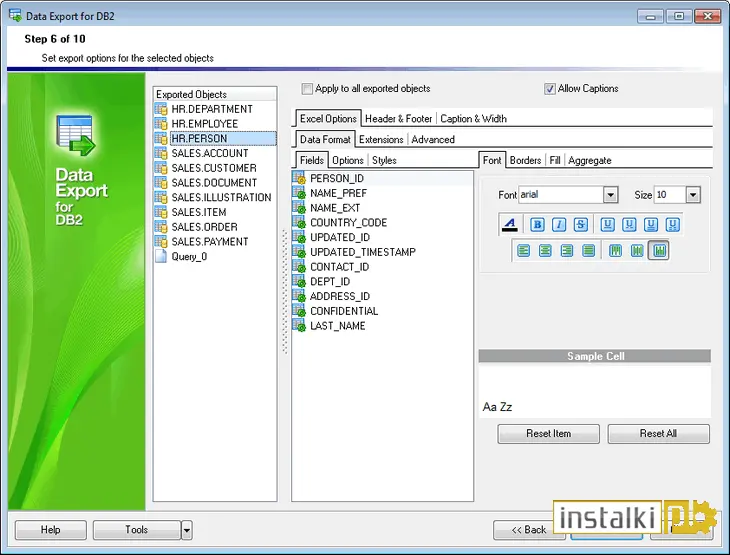Select the Query_0 document icon
730x555 pixels.
[161, 257]
